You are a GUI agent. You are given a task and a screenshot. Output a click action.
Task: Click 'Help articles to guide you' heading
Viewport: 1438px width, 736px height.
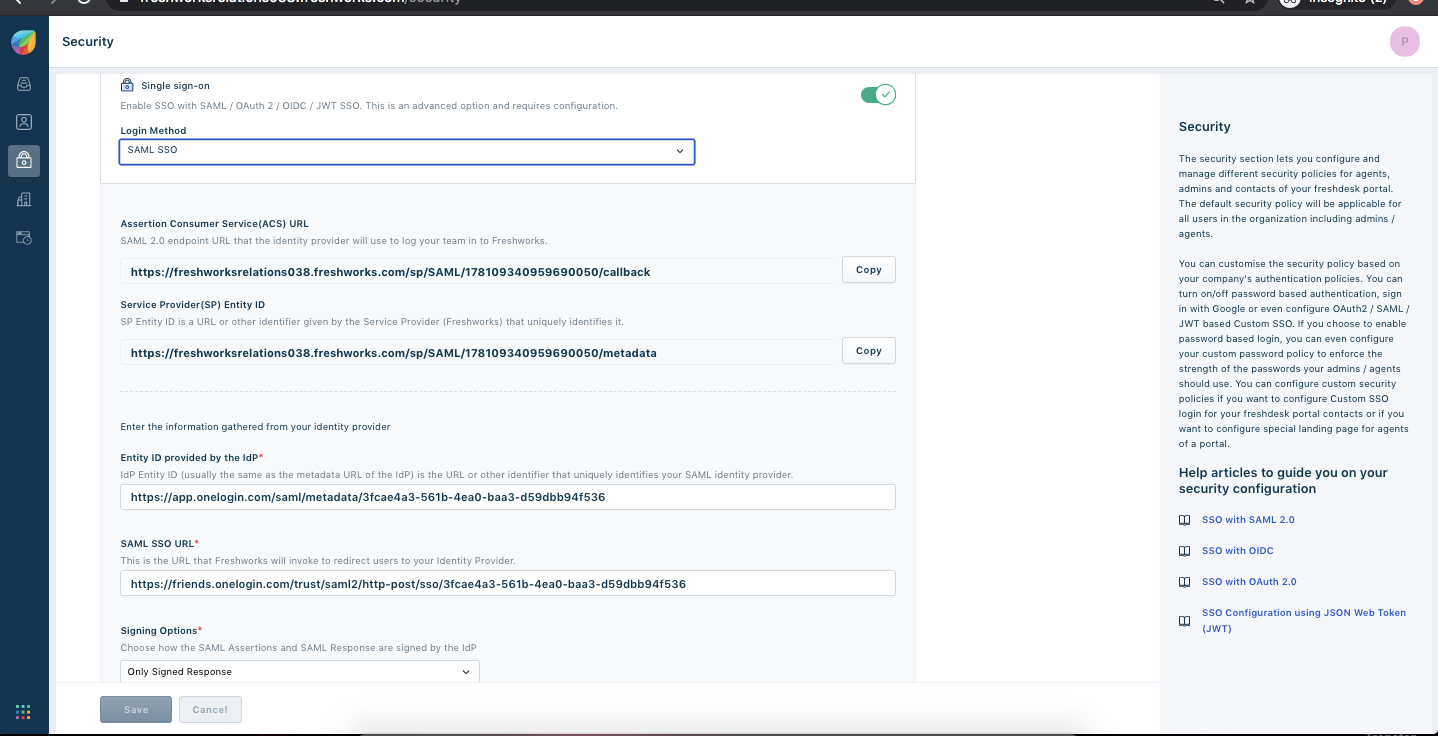coord(1283,481)
